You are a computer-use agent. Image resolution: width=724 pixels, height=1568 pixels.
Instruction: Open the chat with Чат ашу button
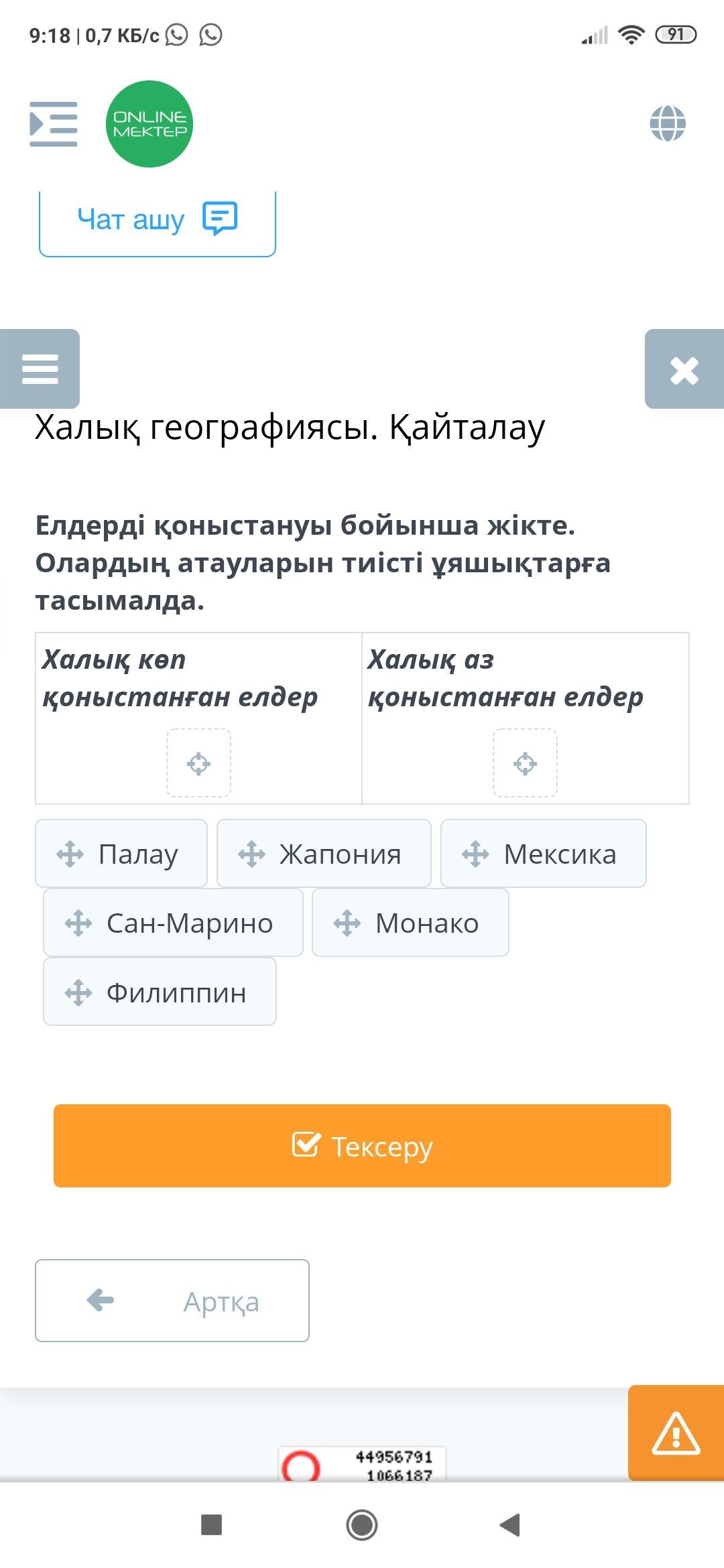[158, 220]
